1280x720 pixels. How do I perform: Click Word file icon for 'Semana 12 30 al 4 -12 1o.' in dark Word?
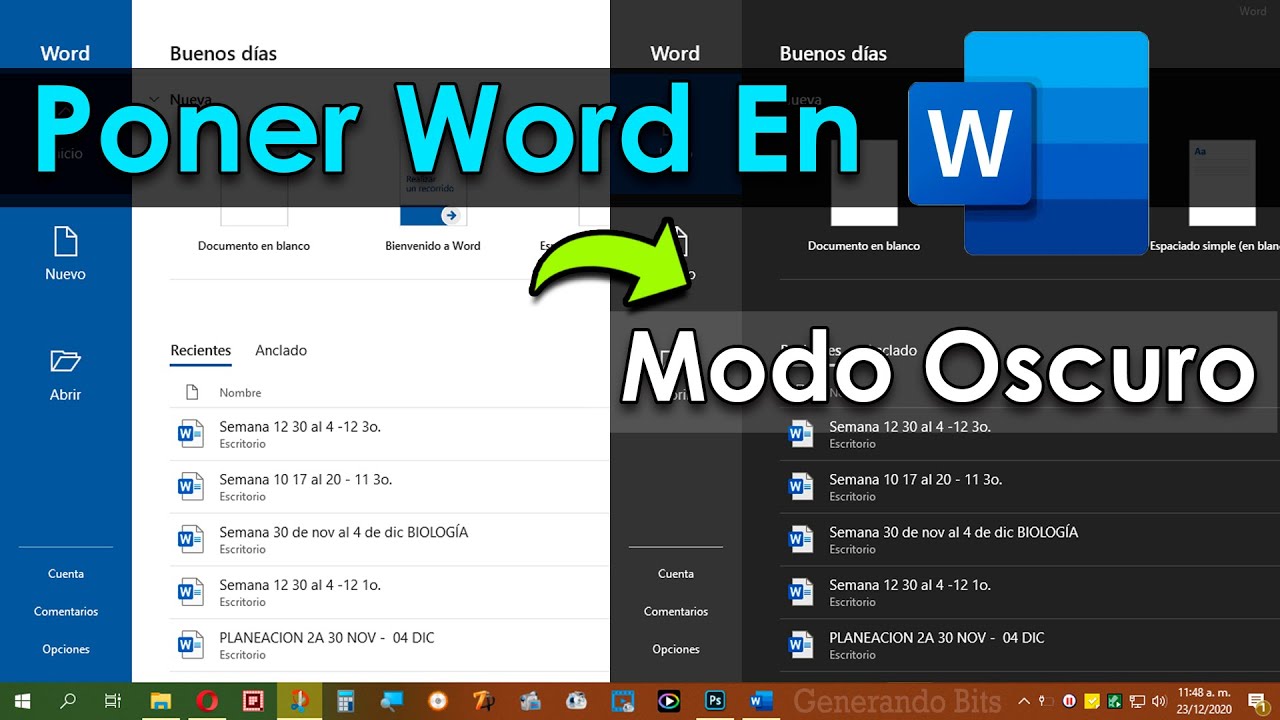(x=800, y=593)
